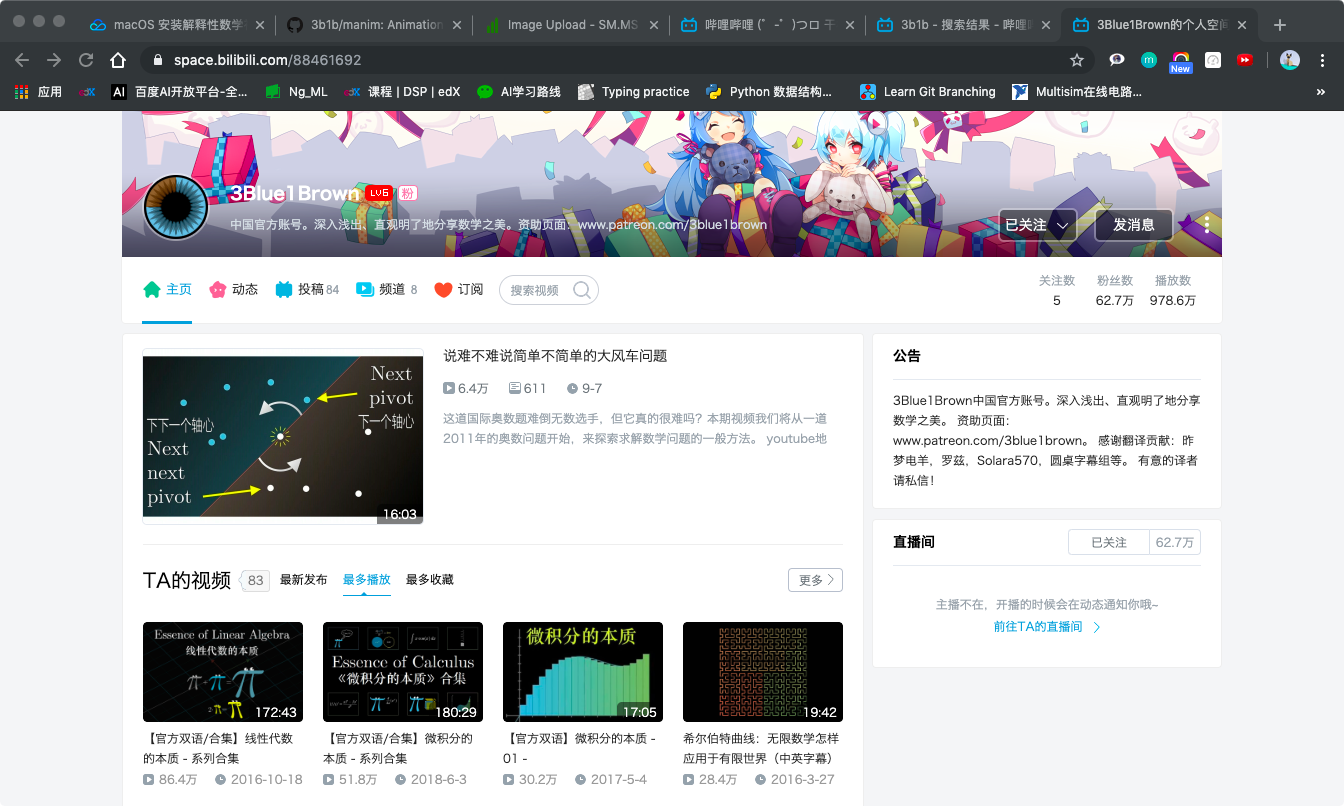Click the red video-speed extension icon in toolbar
The width and height of the screenshot is (1344, 806).
point(1245,61)
